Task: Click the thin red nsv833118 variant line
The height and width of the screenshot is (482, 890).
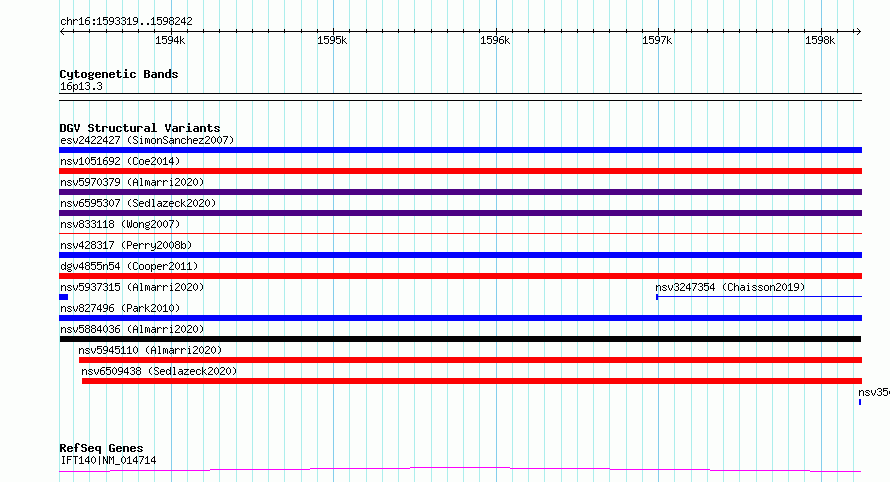Action: (x=460, y=233)
